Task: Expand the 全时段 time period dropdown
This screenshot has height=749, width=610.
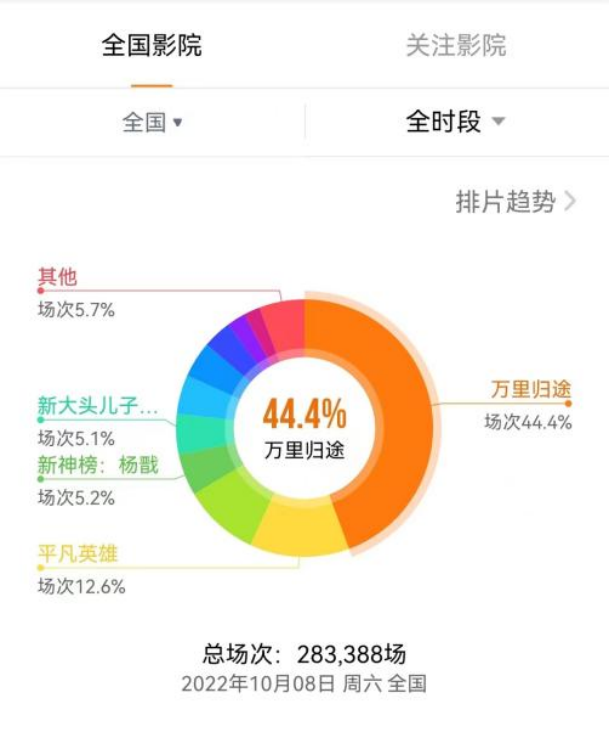Action: point(455,121)
